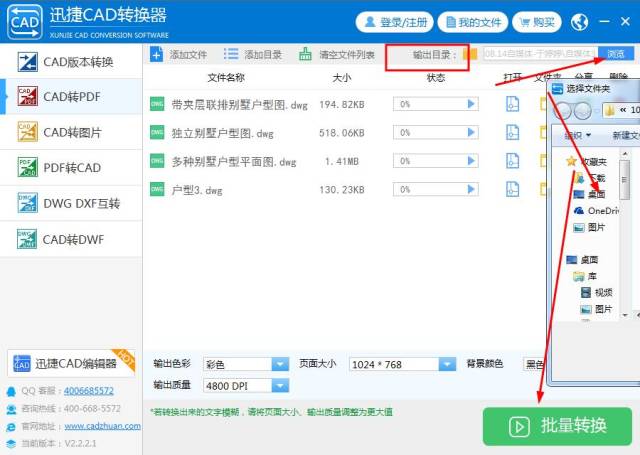This screenshot has width=640, height=455.
Task: Click progress bar of 带夹层联排别墅户型图.dwg
Action: pyautogui.click(x=436, y=104)
